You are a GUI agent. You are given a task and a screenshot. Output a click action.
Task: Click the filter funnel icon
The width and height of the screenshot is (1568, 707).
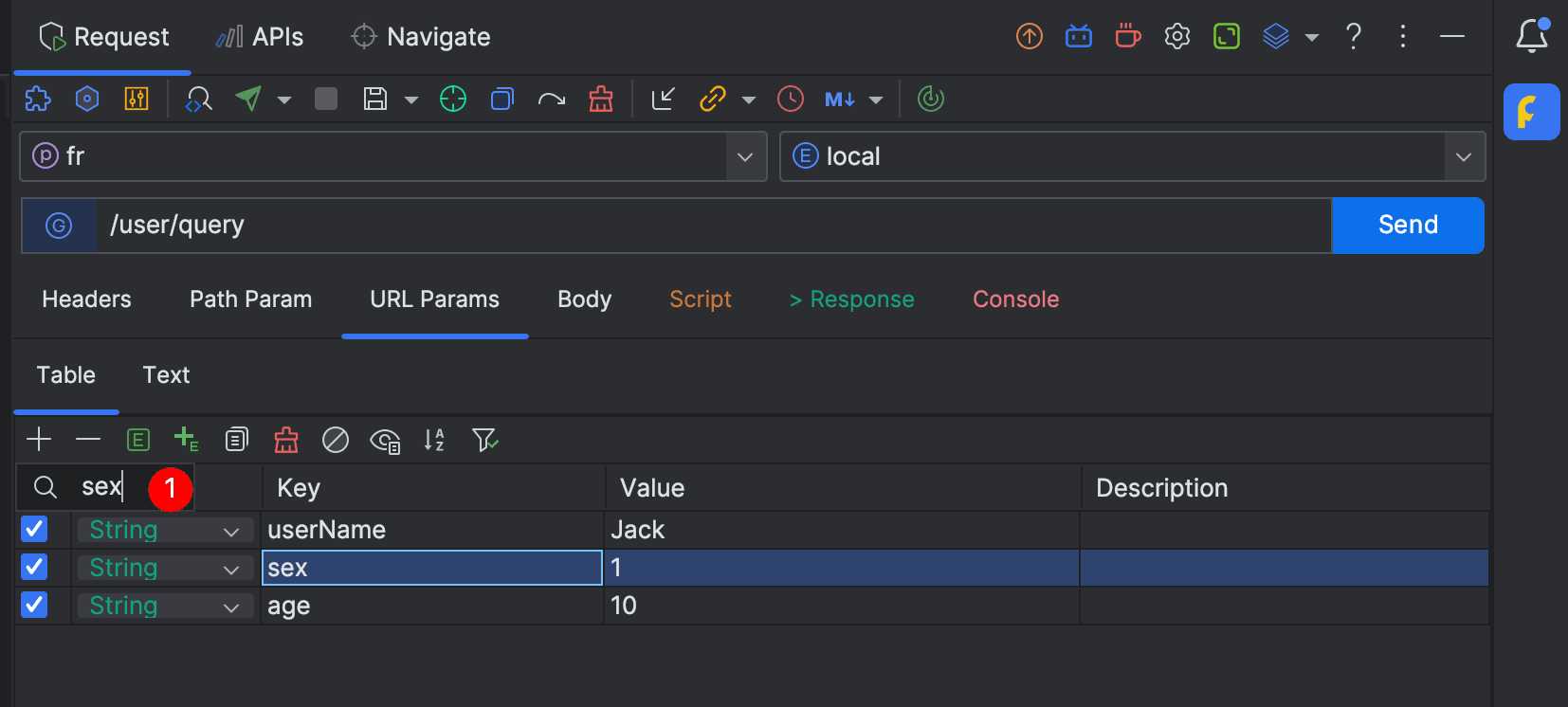pyautogui.click(x=485, y=440)
